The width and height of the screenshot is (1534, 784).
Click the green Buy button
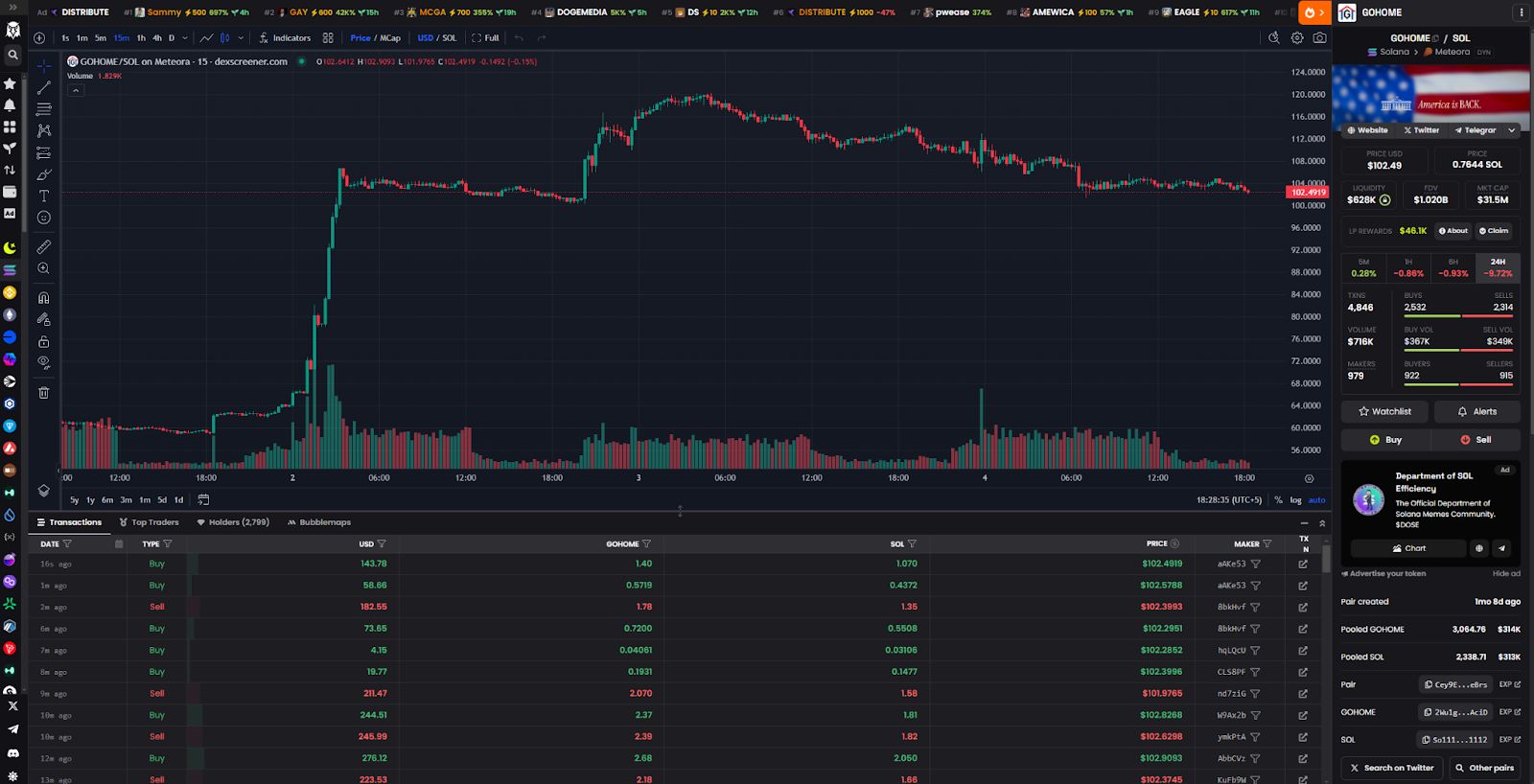click(x=1385, y=439)
